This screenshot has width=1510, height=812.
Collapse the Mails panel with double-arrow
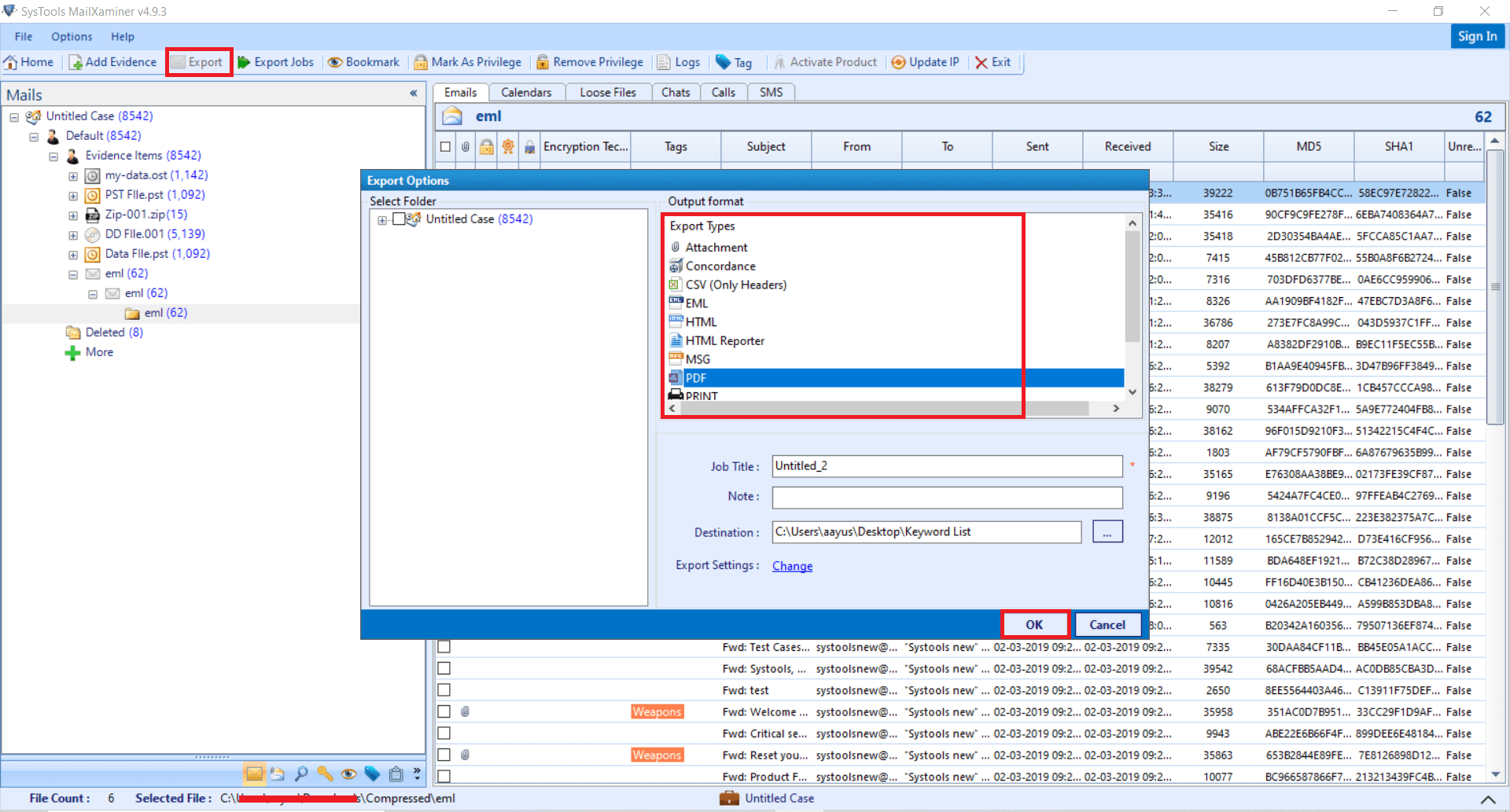[x=413, y=94]
